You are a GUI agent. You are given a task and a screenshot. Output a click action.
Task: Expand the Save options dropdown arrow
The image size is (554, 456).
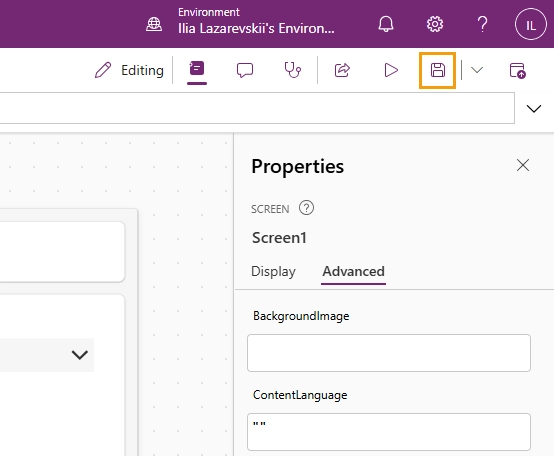[x=477, y=70]
